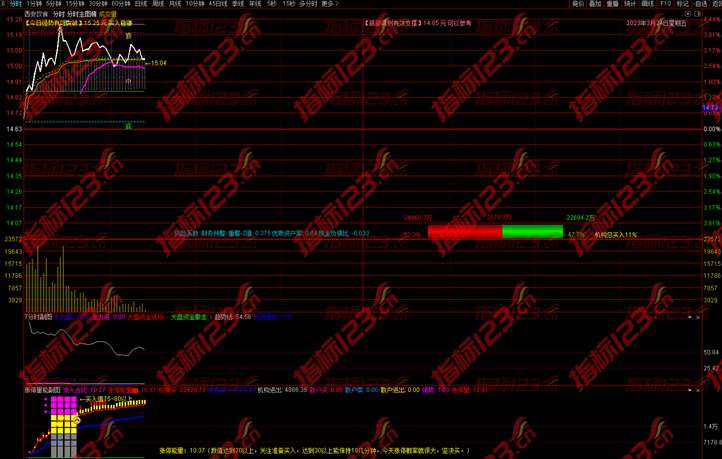Switch to the 周线 weekly tab
Image resolution: width=722 pixels, height=459 pixels.
(159, 4)
